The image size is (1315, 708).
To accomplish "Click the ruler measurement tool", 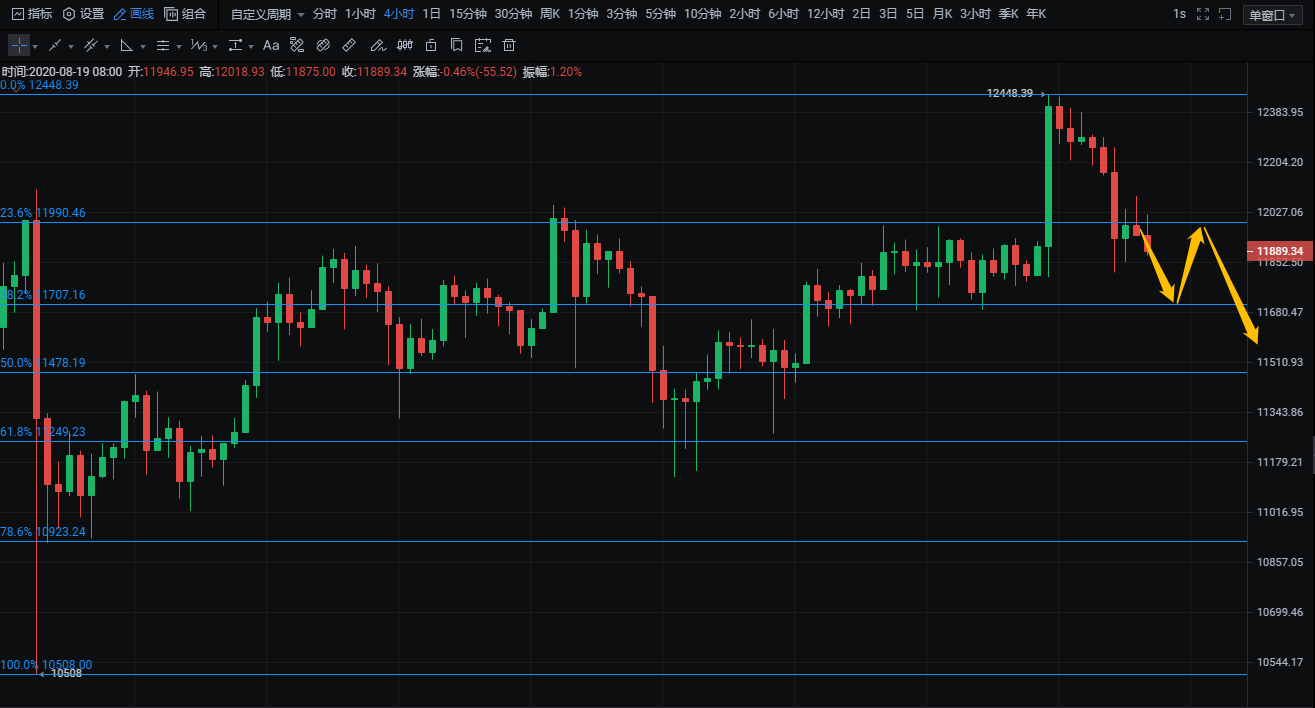I will (349, 46).
